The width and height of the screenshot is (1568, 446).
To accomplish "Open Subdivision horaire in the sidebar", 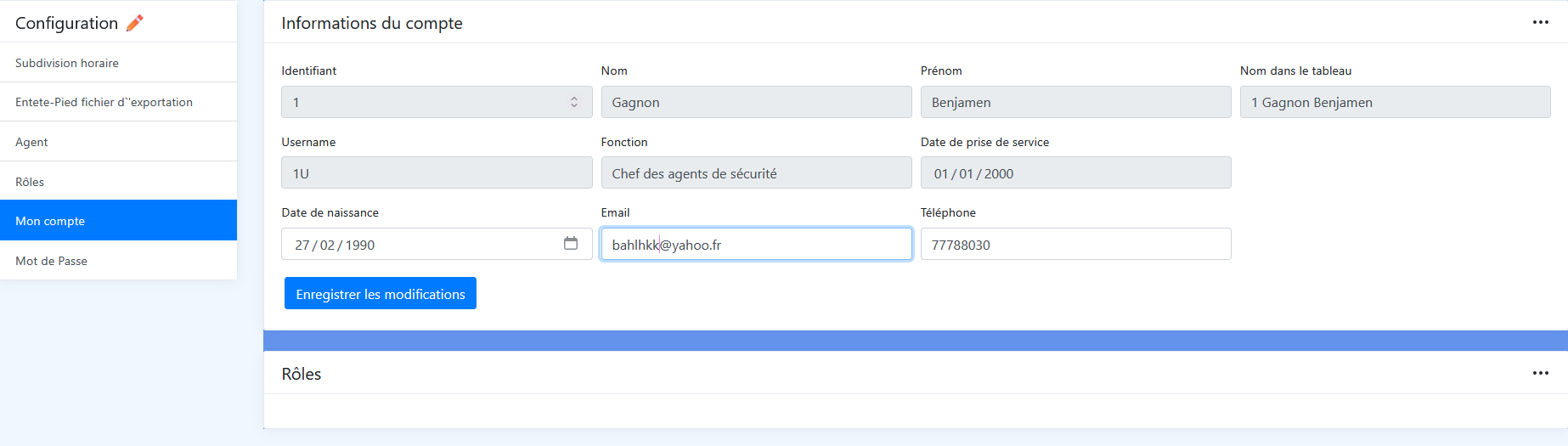I will click(118, 63).
